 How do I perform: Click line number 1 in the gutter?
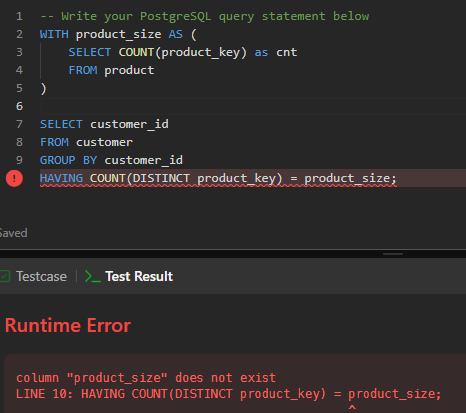19,16
